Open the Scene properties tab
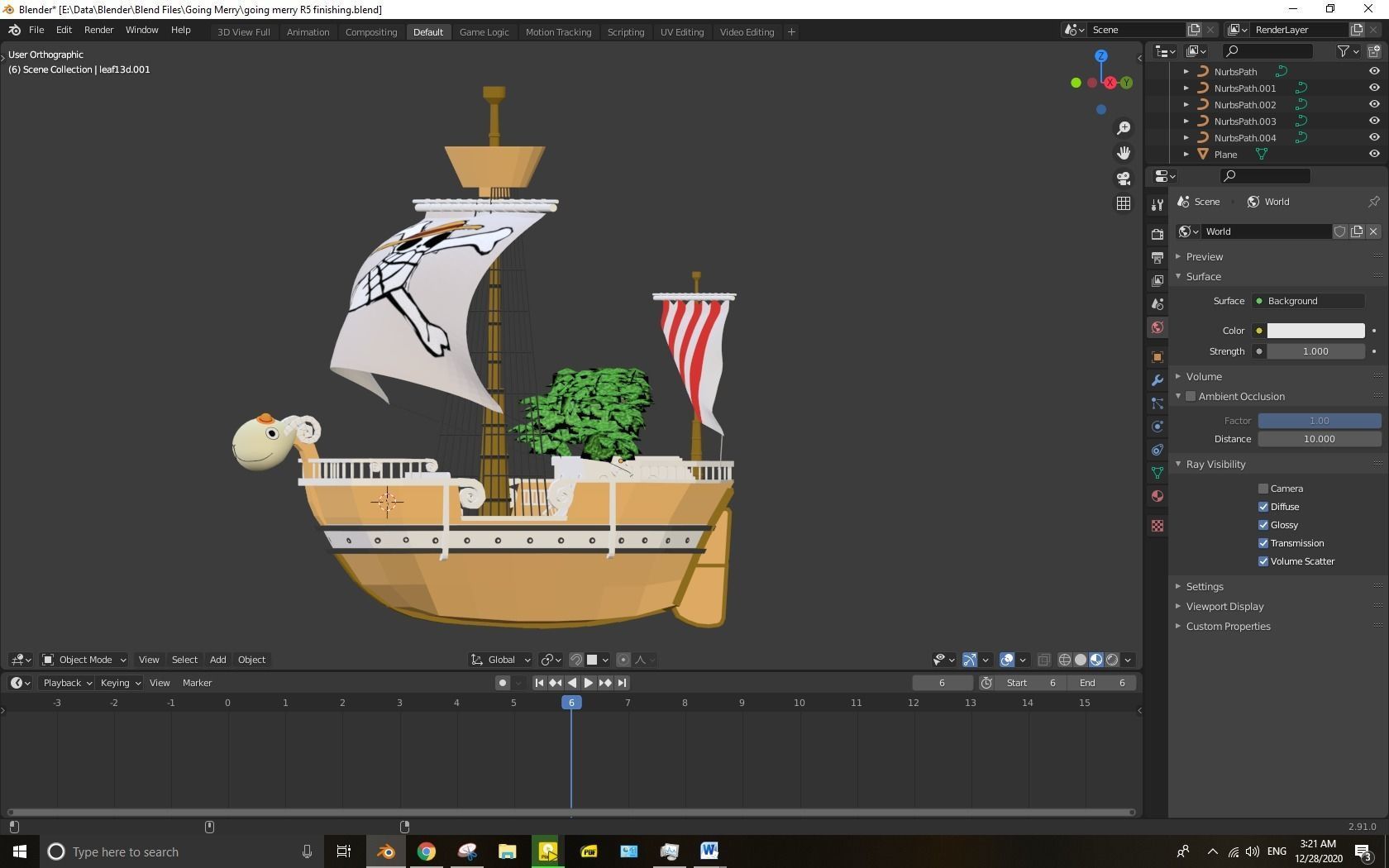Image resolution: width=1389 pixels, height=868 pixels. click(1157, 304)
